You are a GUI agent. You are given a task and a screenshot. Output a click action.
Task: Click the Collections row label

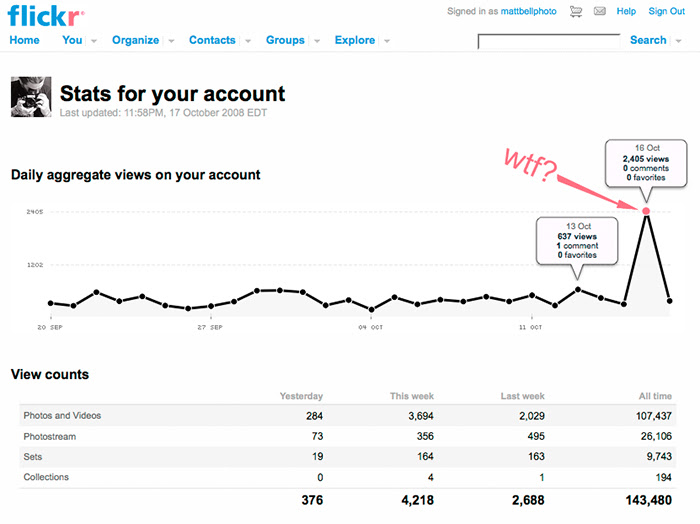tap(46, 477)
